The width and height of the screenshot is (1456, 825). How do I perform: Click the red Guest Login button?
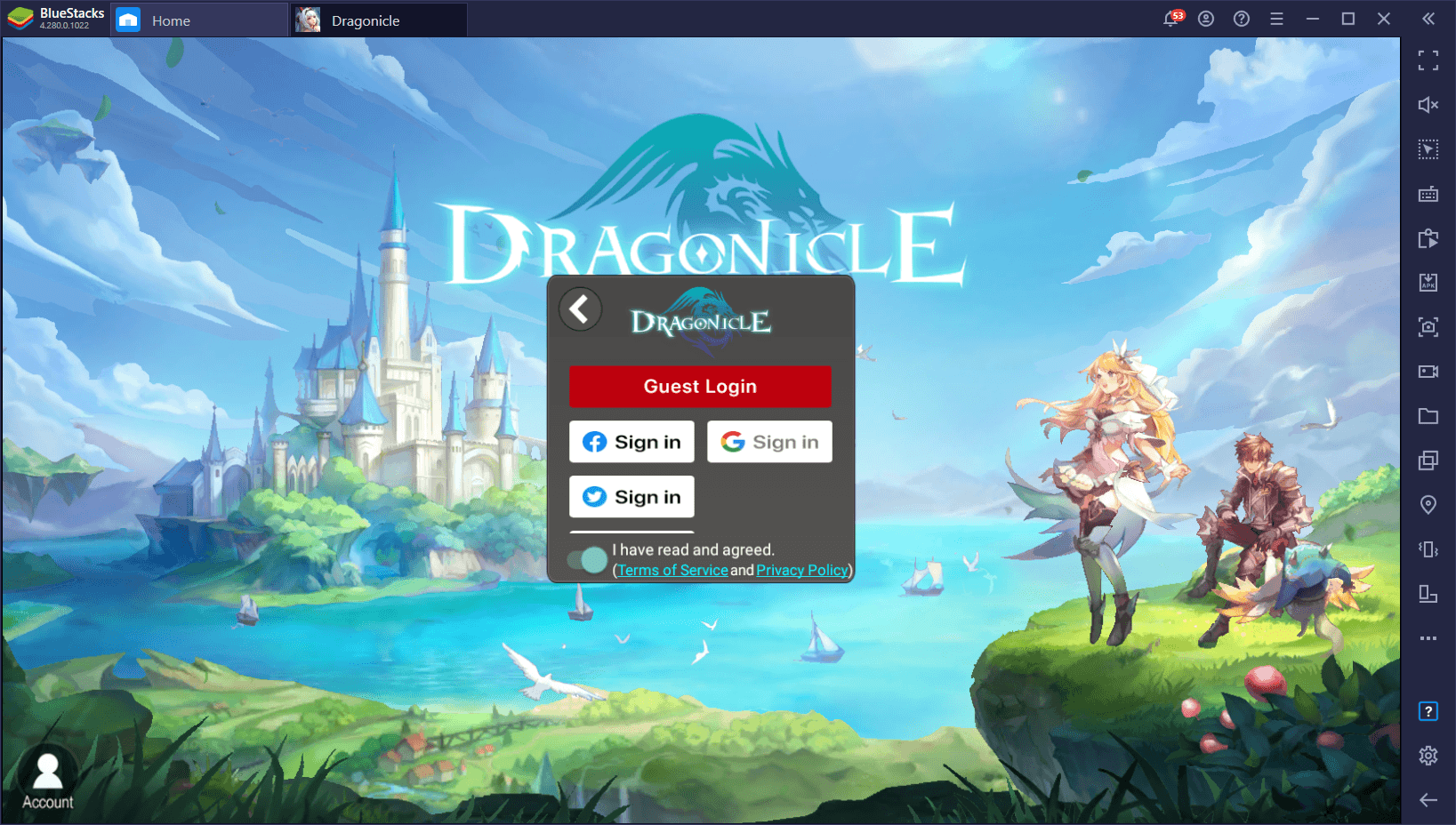point(700,387)
